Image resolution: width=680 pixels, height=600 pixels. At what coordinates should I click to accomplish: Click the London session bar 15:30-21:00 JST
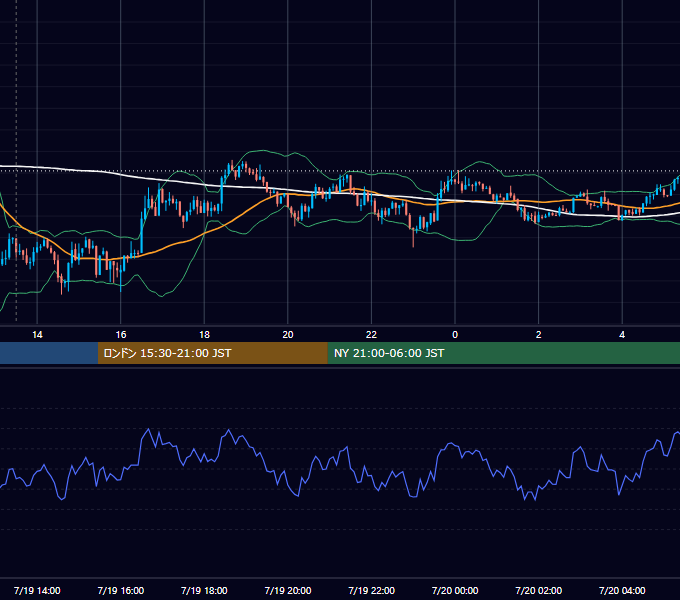pyautogui.click(x=212, y=353)
